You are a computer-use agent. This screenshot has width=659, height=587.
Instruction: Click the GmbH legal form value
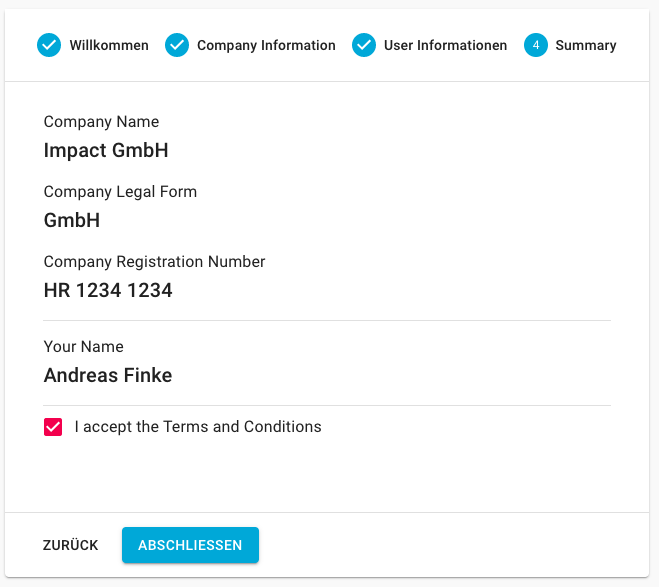click(72, 221)
